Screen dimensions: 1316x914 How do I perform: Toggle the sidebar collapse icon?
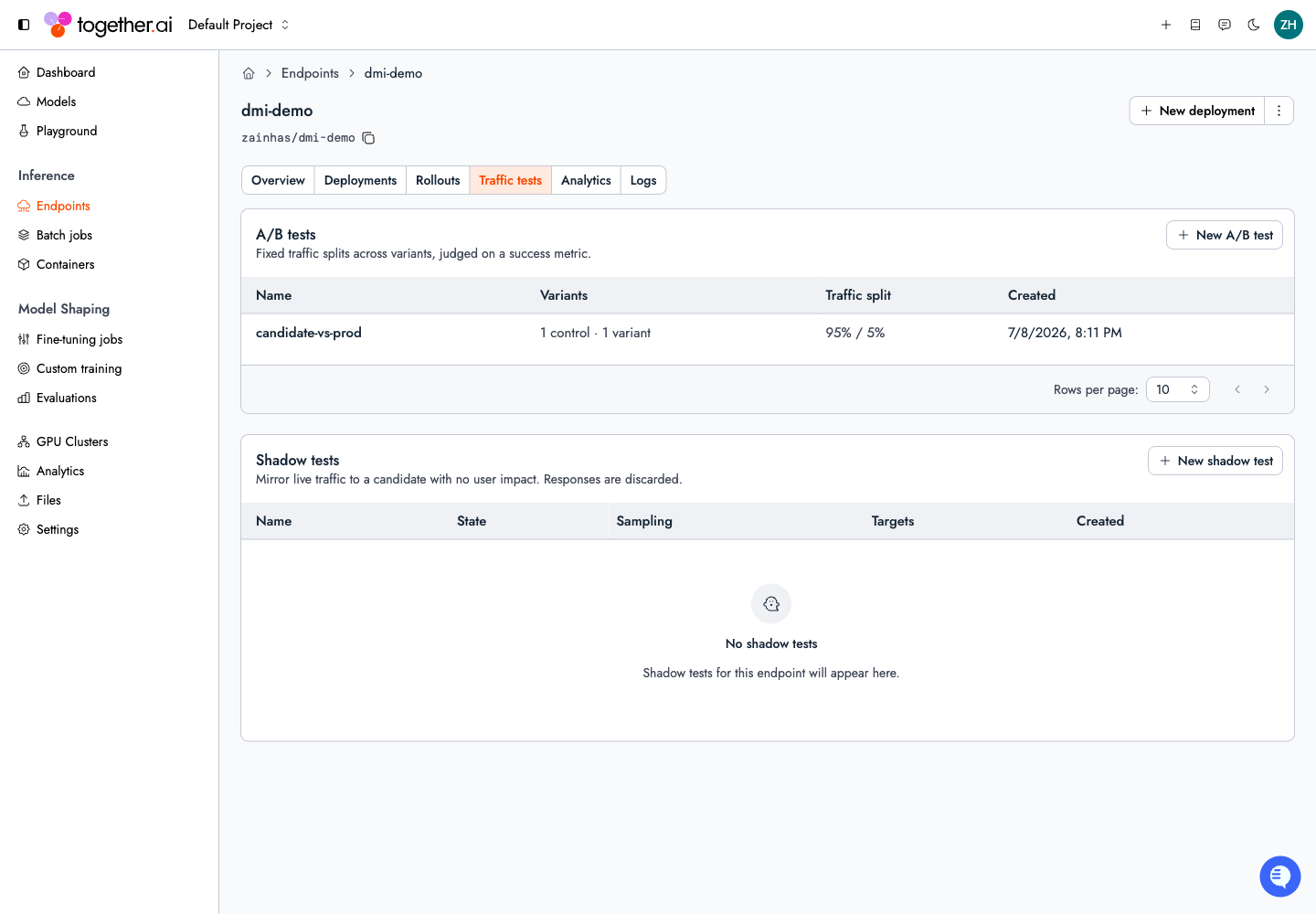tap(24, 25)
